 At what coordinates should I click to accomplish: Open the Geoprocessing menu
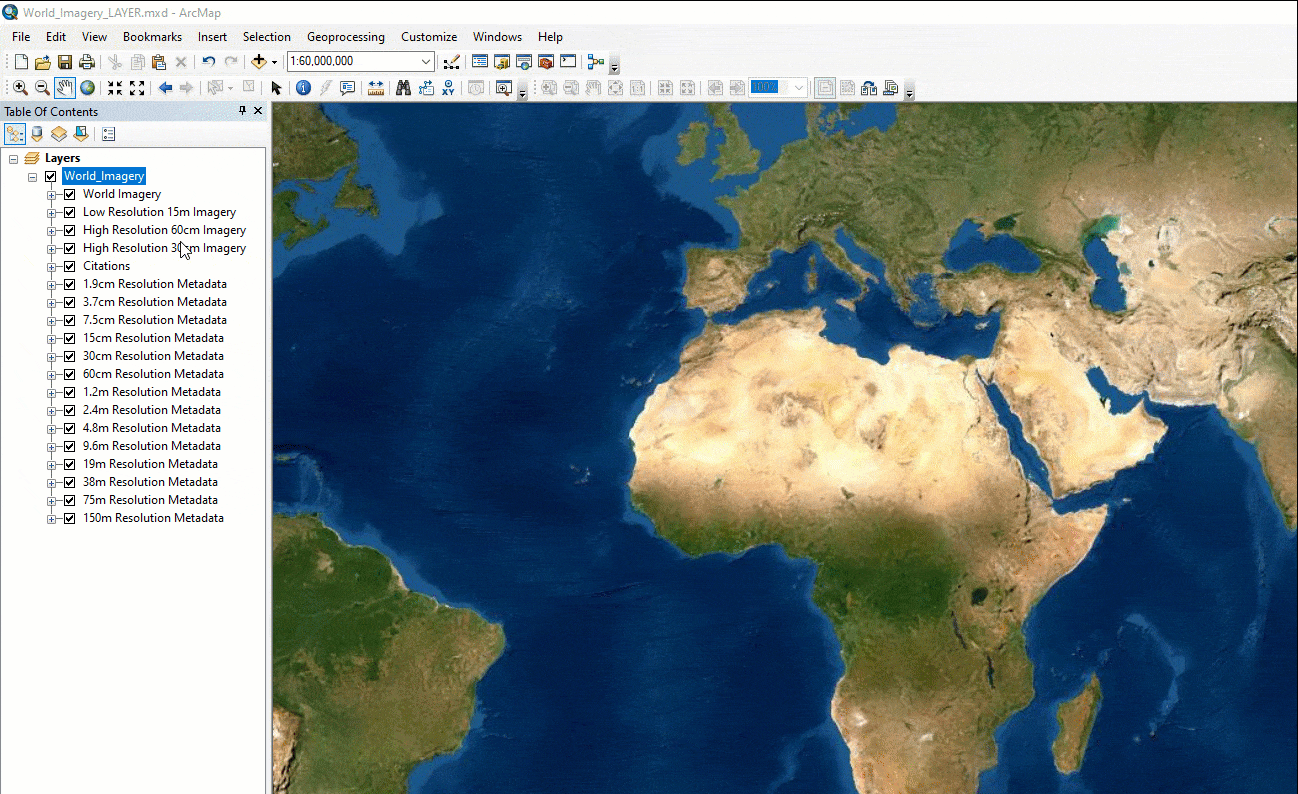(x=346, y=37)
